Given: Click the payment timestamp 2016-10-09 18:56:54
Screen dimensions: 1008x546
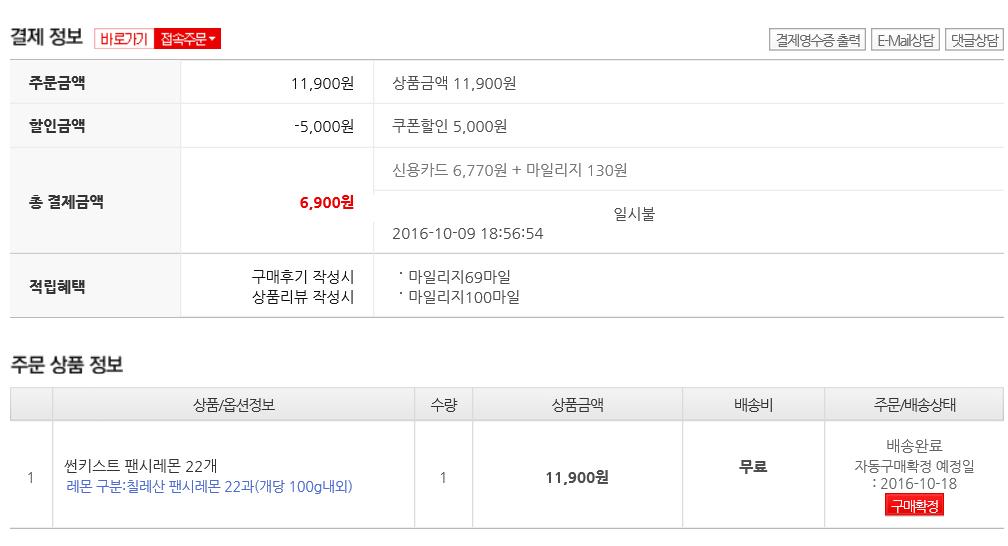Looking at the screenshot, I should pos(467,233).
